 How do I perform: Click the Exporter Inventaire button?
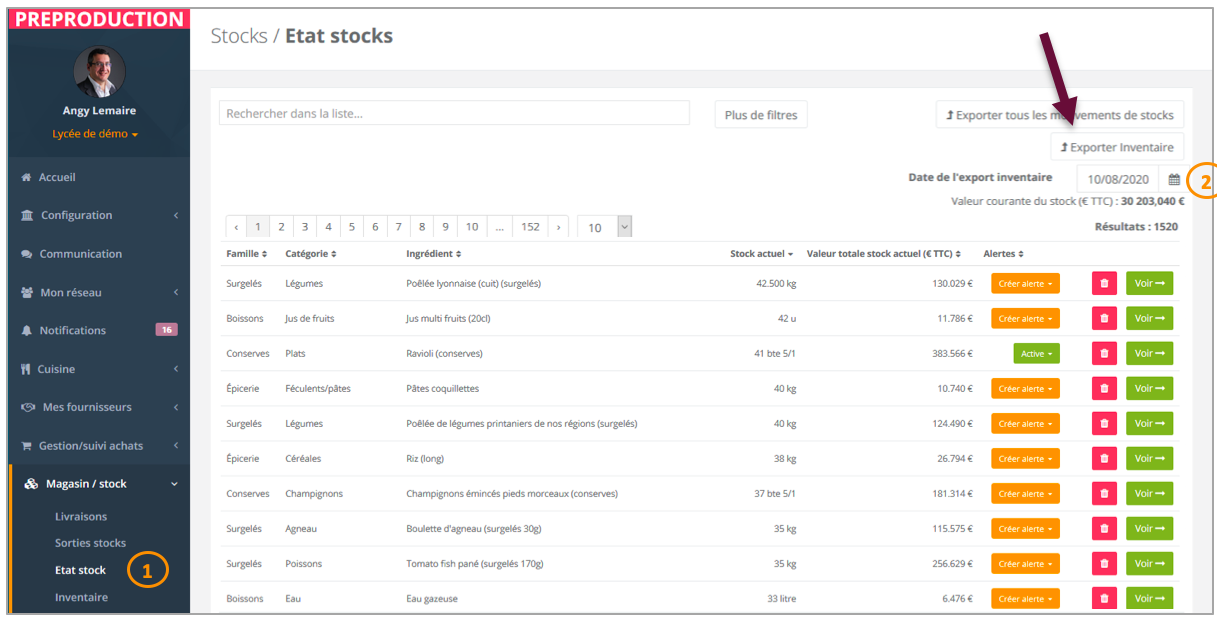coord(1117,147)
